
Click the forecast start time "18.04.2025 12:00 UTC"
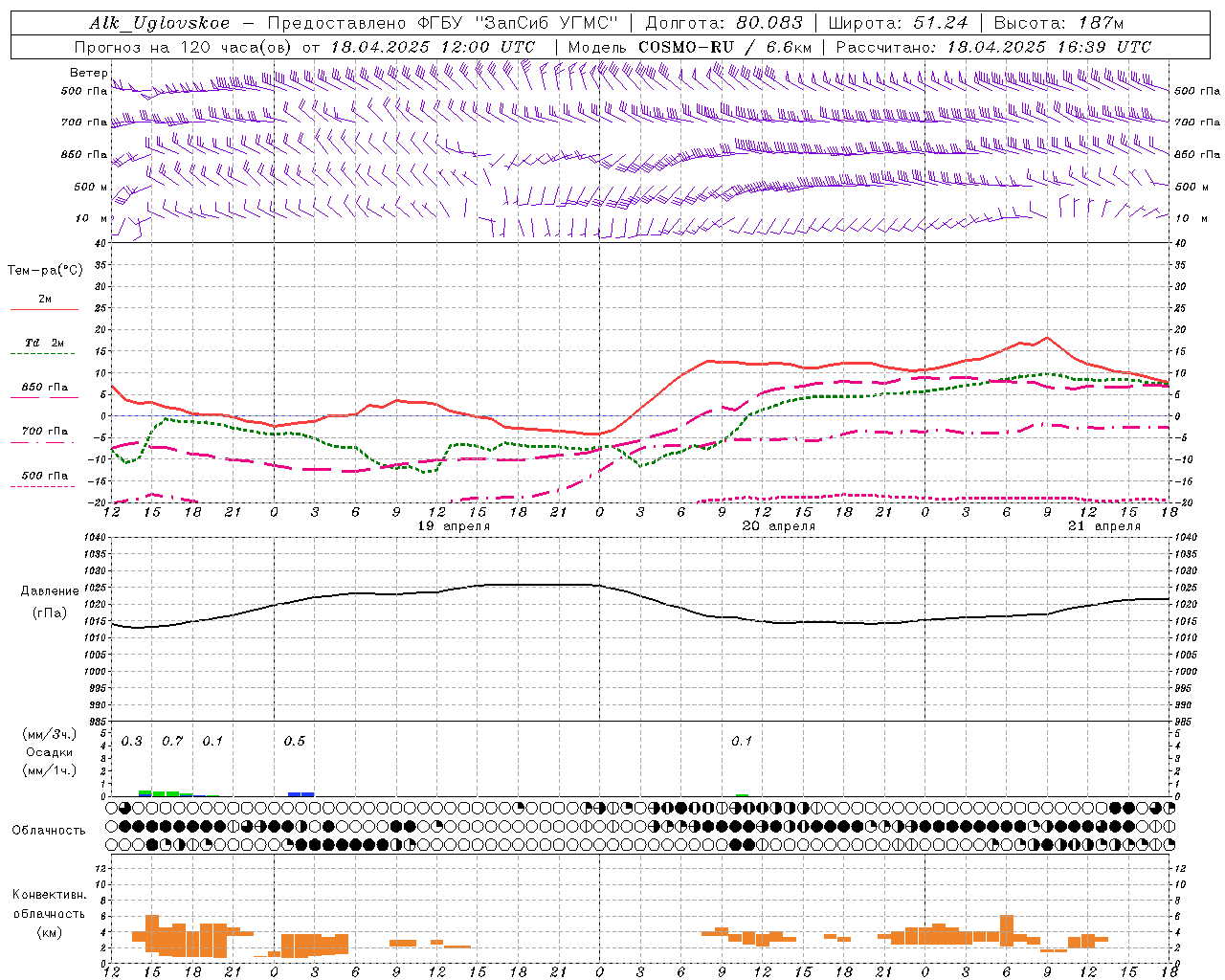(x=433, y=47)
